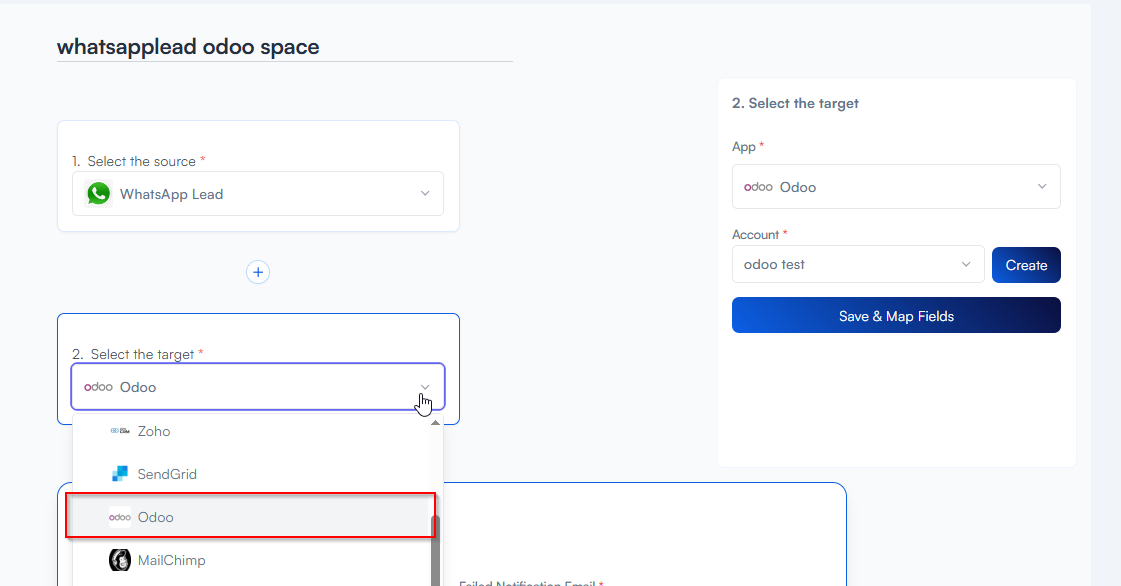Click Save & Map Fields button

pos(896,316)
